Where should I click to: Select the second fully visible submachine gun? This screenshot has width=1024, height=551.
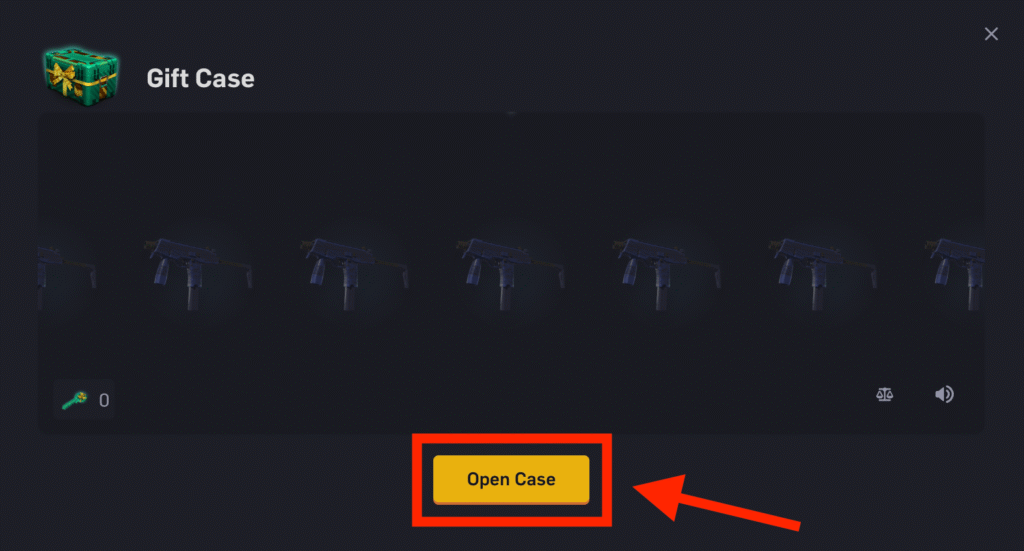click(x=355, y=273)
